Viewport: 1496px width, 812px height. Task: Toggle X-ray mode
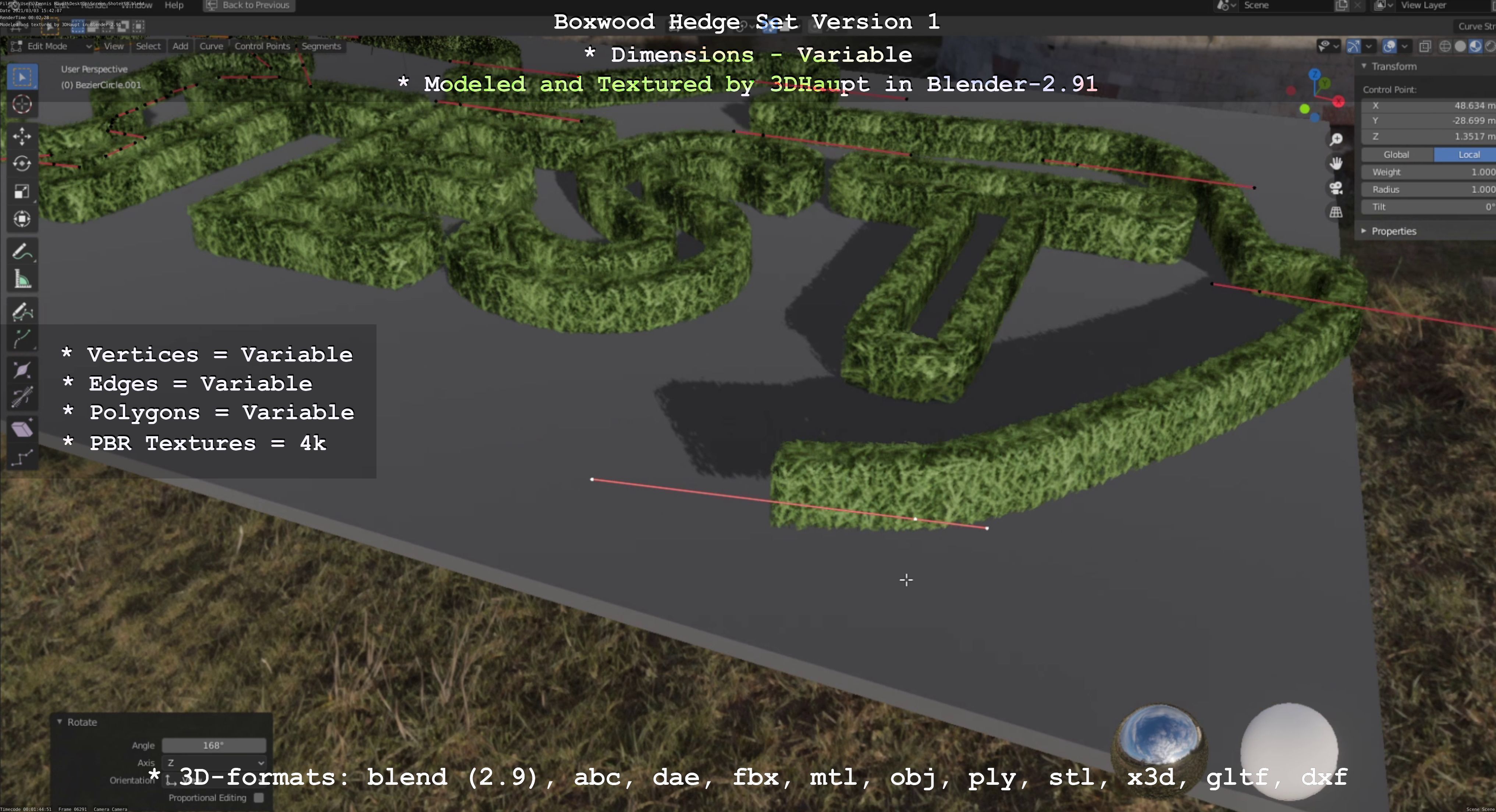click(1425, 46)
